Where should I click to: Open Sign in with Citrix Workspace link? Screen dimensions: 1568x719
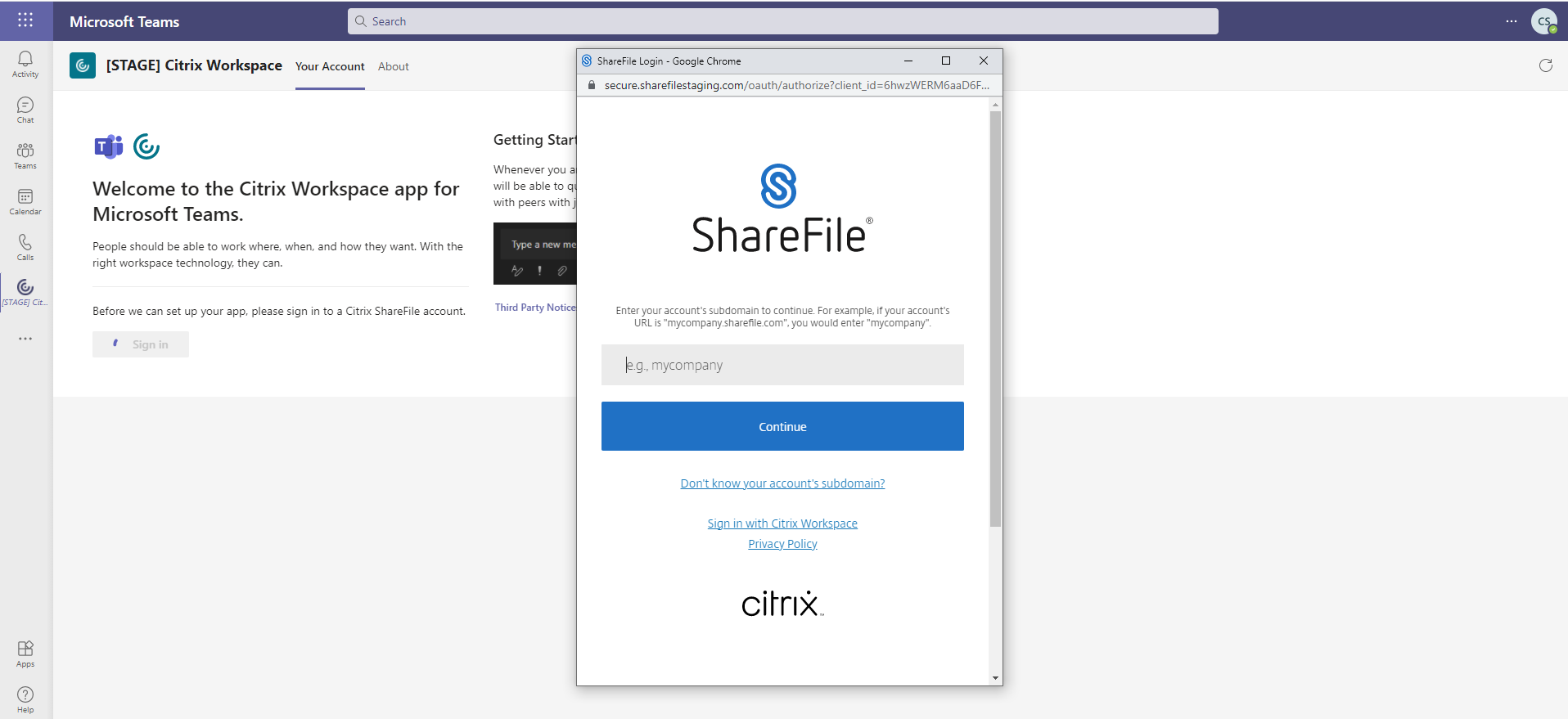tap(782, 524)
